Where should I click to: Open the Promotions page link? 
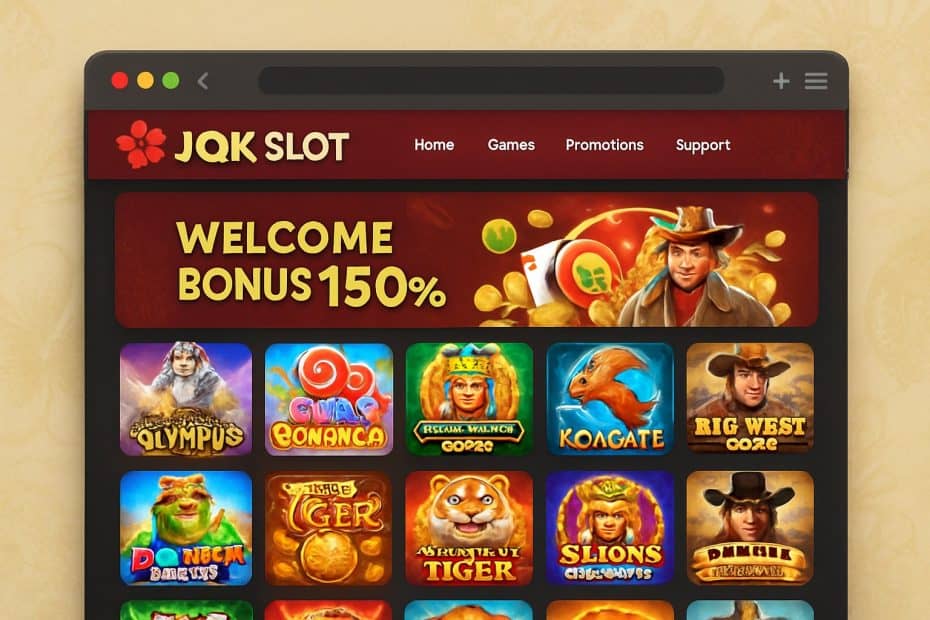(x=604, y=145)
